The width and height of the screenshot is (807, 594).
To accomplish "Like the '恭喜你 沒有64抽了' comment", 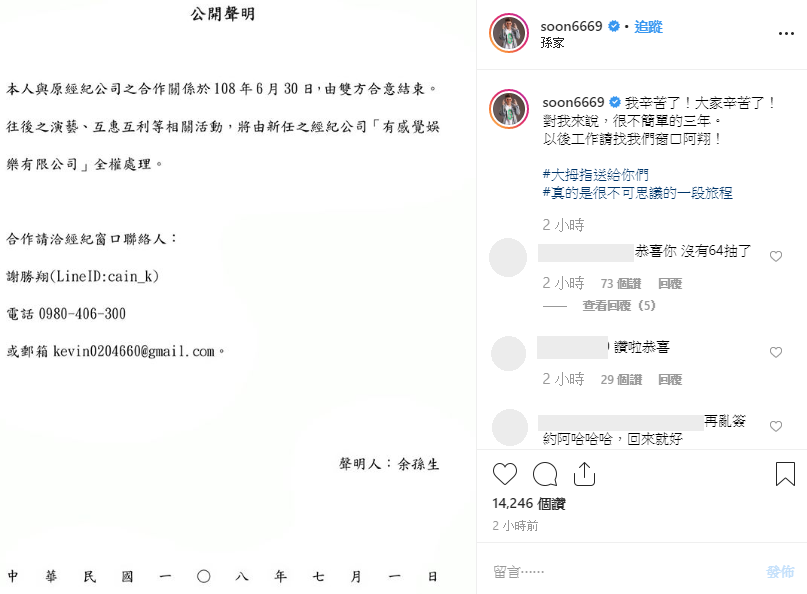I will coord(776,256).
